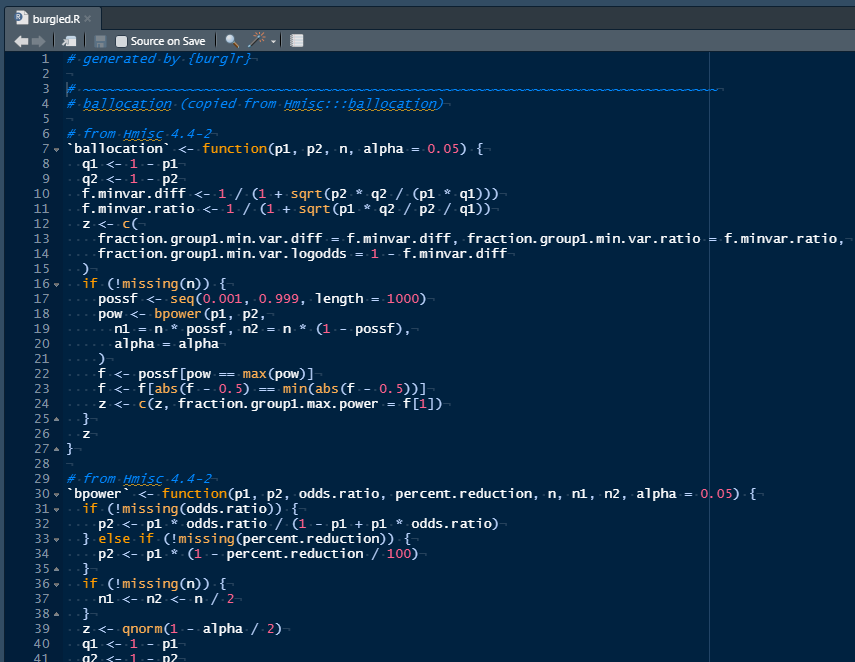Open burgled.R in a new window

[68, 41]
